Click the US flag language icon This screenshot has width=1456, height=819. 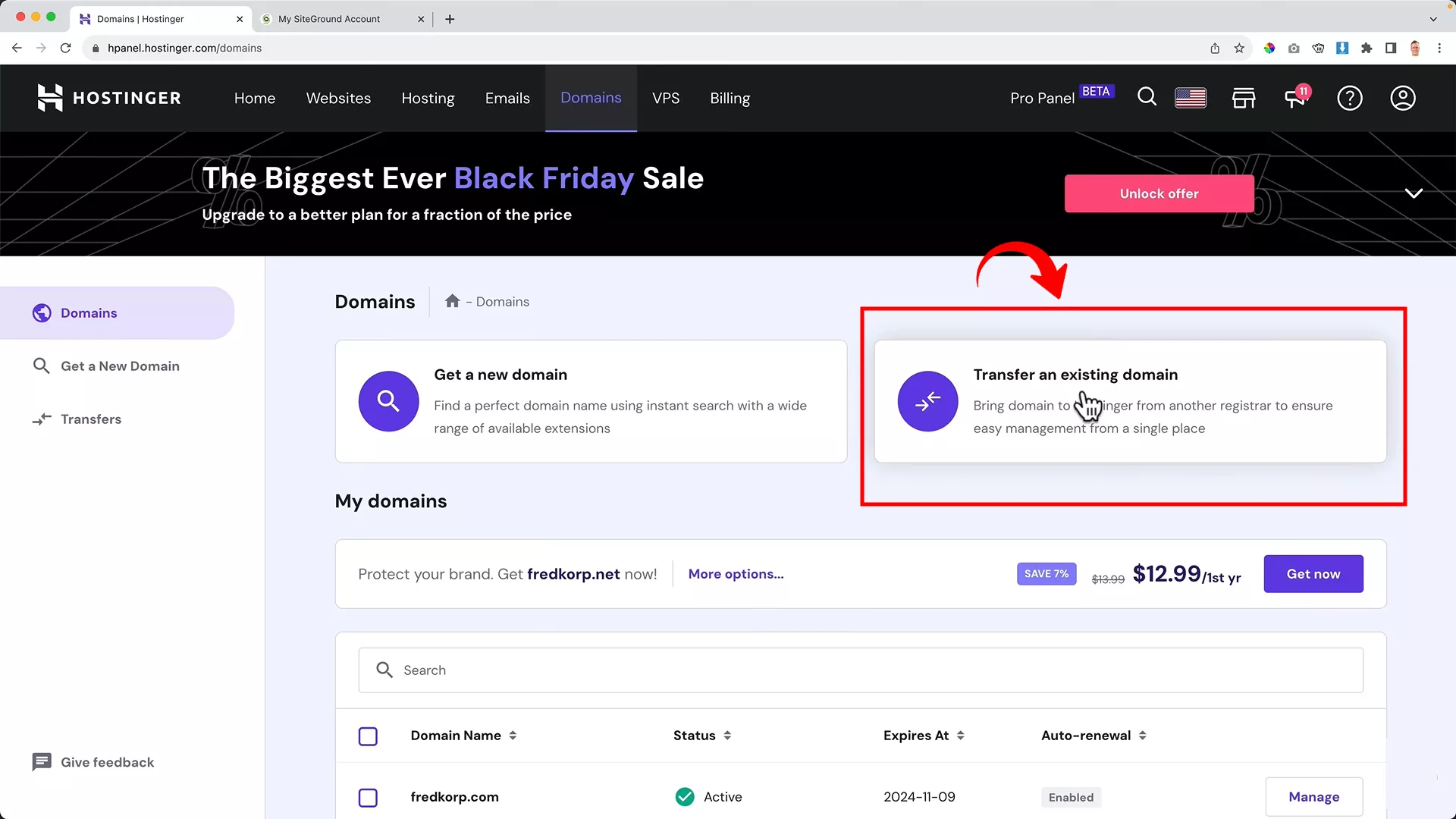click(1191, 98)
